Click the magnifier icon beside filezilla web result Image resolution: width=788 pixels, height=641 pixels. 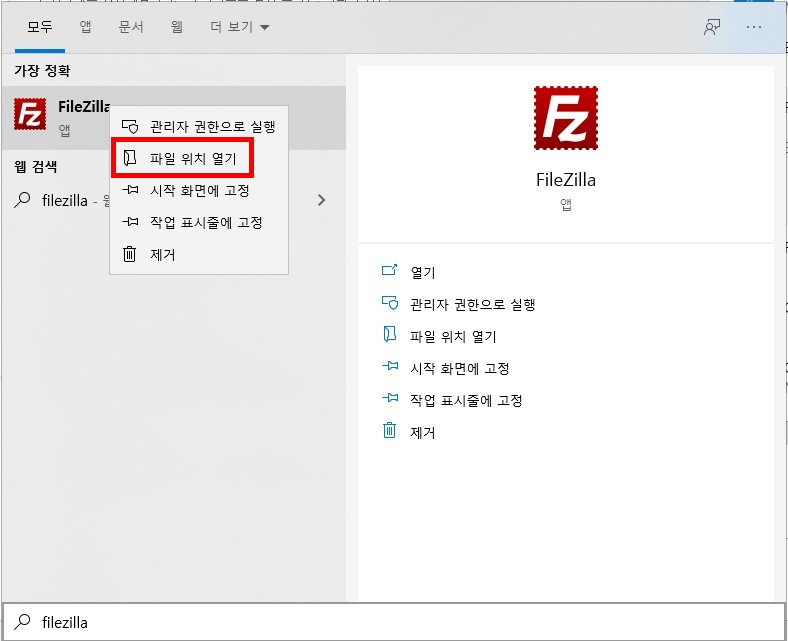pyautogui.click(x=22, y=200)
